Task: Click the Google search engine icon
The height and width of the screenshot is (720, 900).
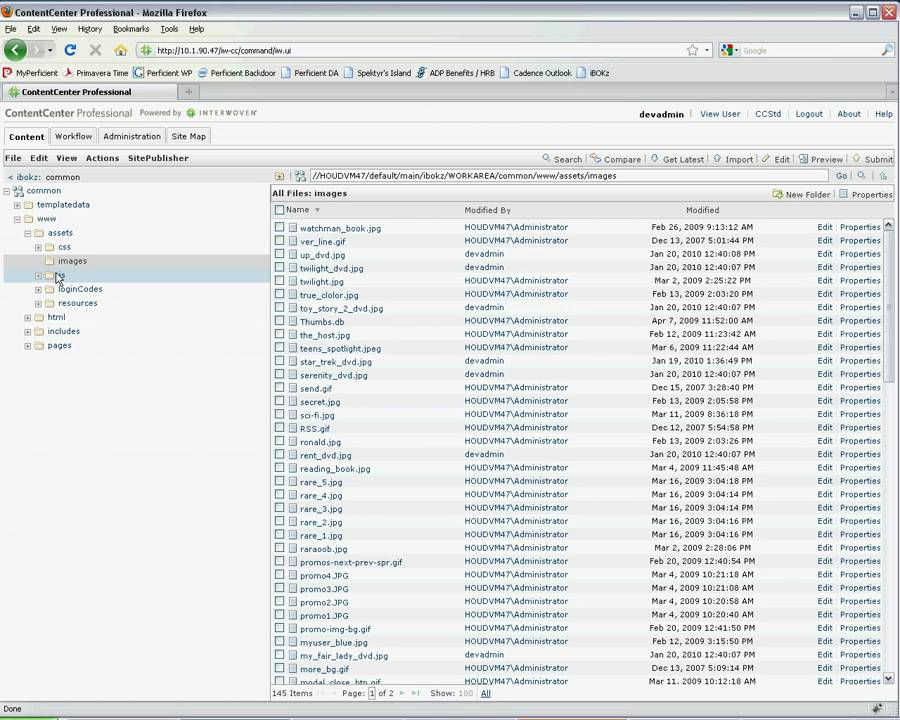Action: coord(727,51)
